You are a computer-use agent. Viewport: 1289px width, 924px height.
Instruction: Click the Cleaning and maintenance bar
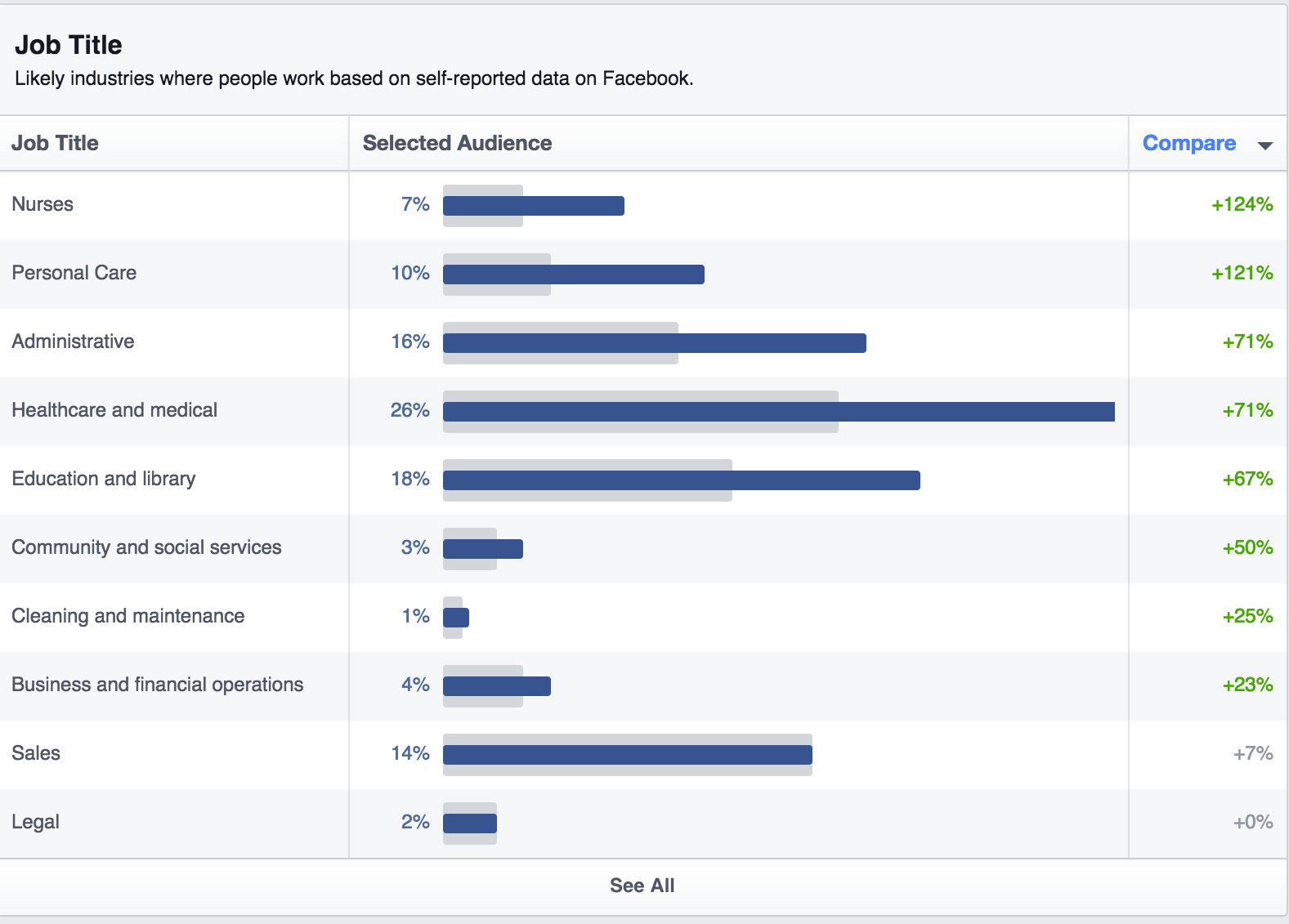click(x=455, y=617)
